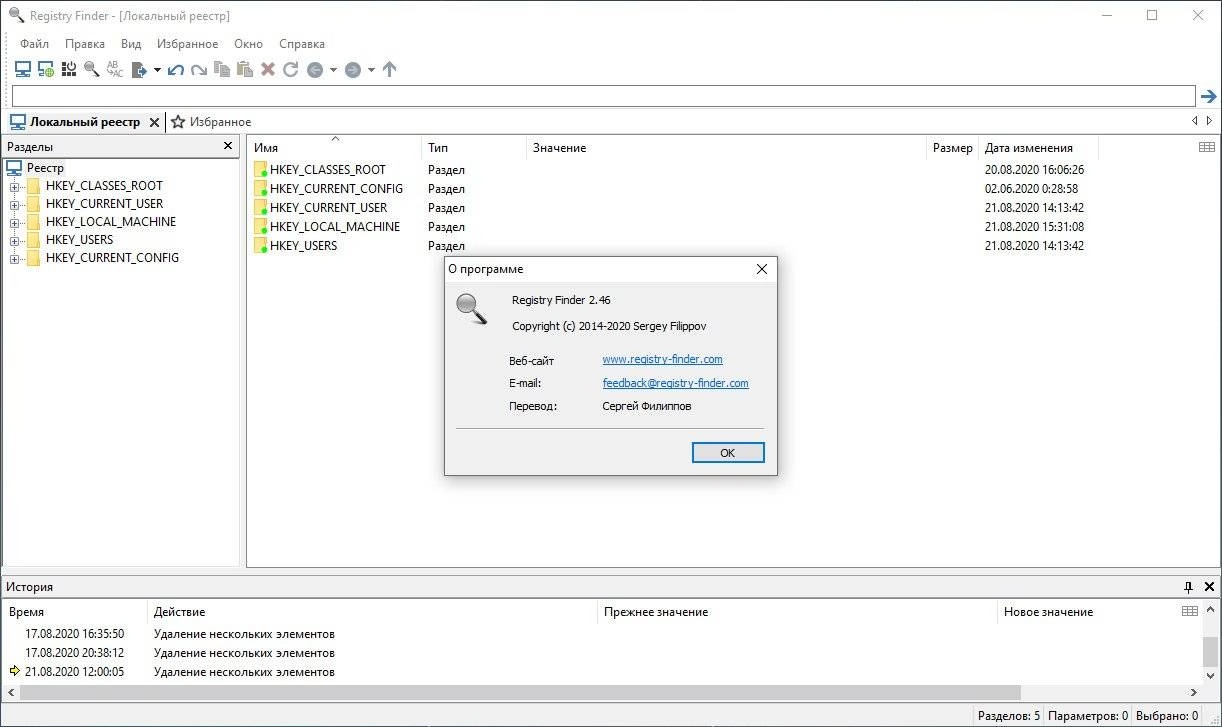Open the magnifier Find tool
The height and width of the screenshot is (727, 1222).
[x=92, y=69]
